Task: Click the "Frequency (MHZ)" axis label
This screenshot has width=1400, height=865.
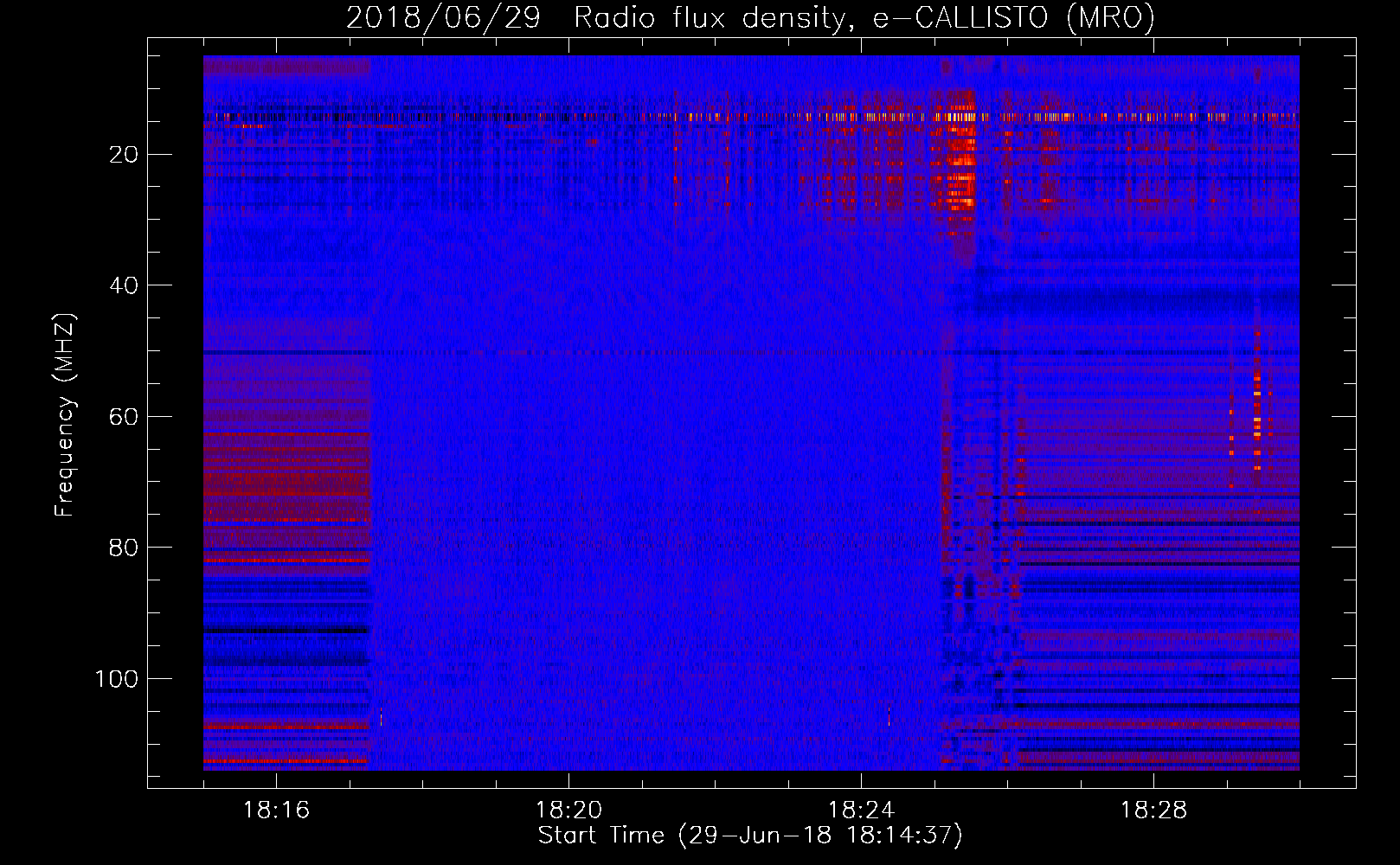Action: [65, 415]
